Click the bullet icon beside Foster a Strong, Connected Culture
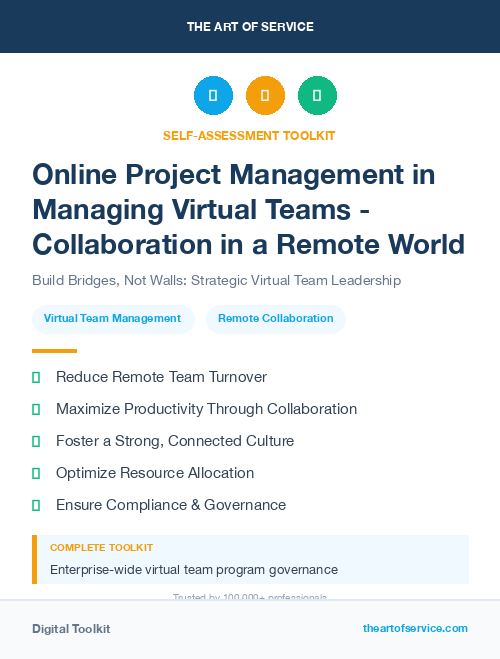500x659 pixels. point(36,441)
